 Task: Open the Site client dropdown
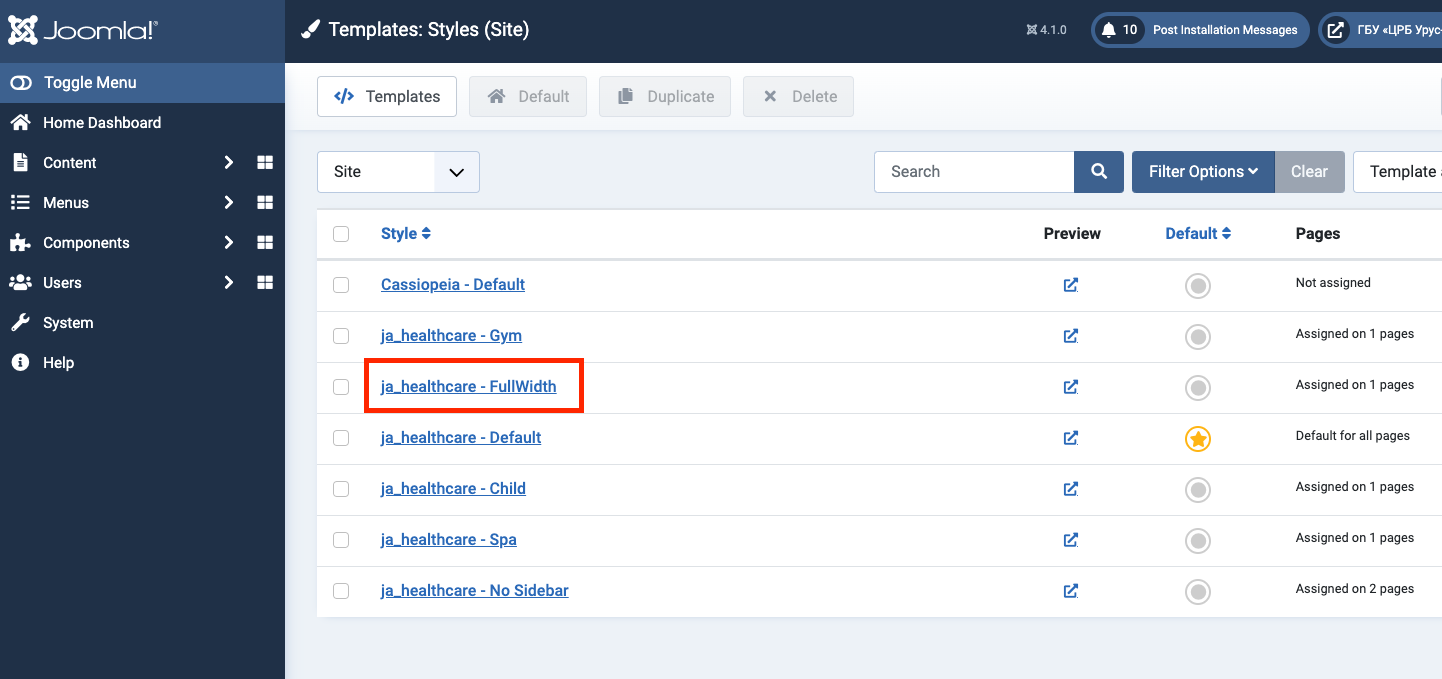[x=398, y=172]
